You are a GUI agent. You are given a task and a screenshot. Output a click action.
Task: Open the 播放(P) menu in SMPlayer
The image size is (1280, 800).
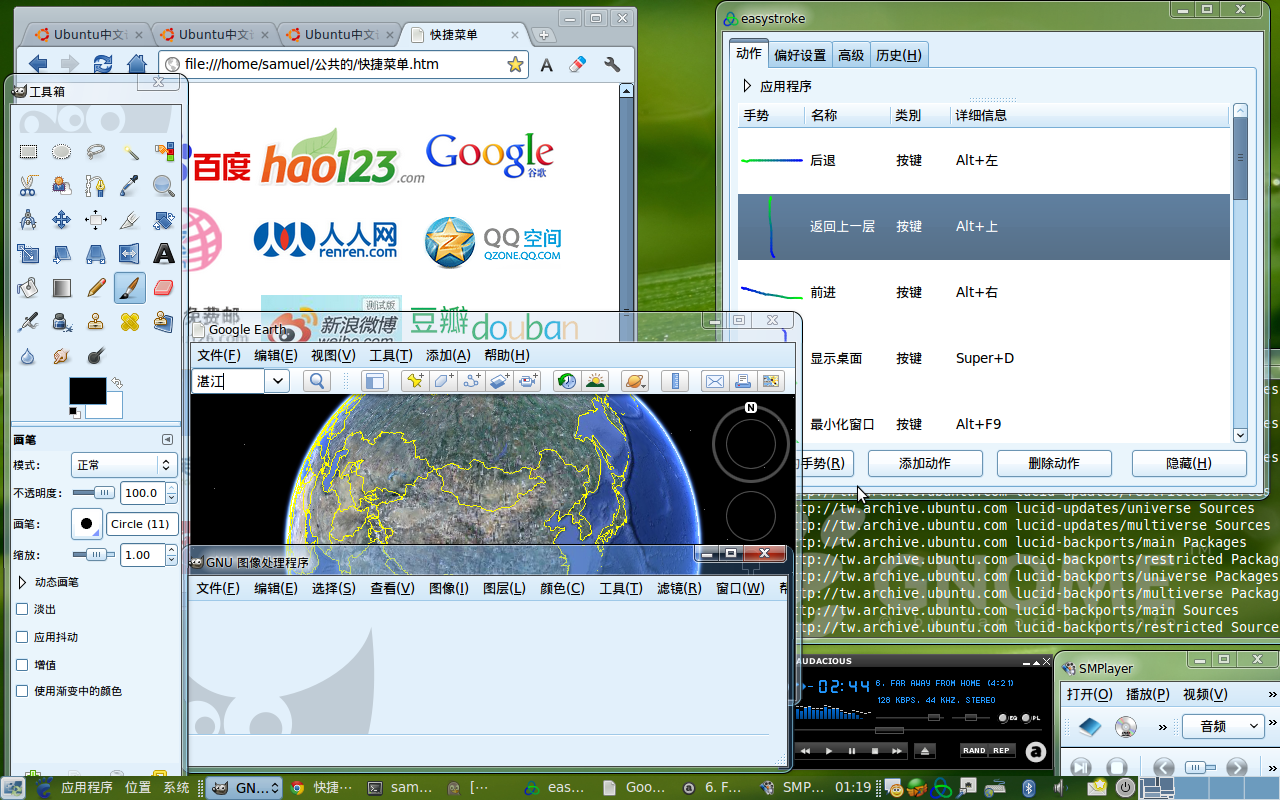(x=1147, y=694)
